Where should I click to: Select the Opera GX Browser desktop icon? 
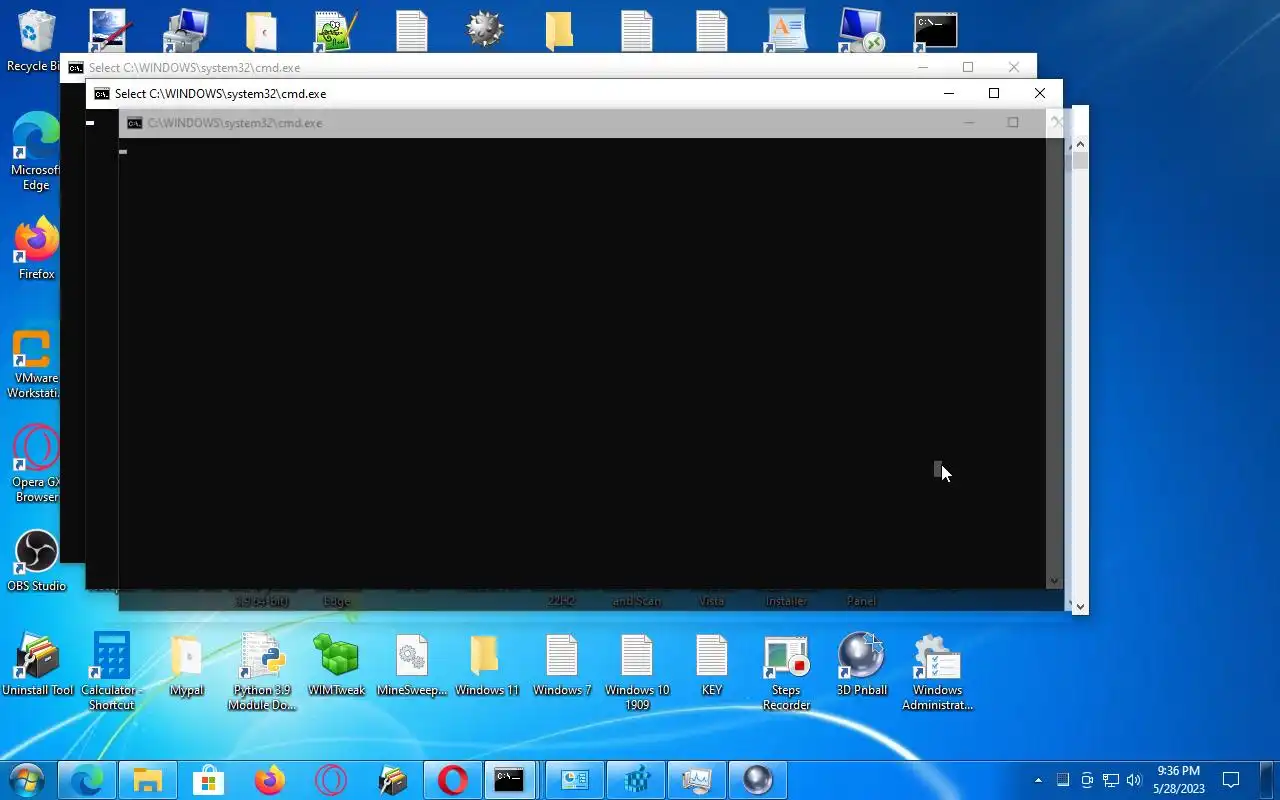pyautogui.click(x=36, y=464)
